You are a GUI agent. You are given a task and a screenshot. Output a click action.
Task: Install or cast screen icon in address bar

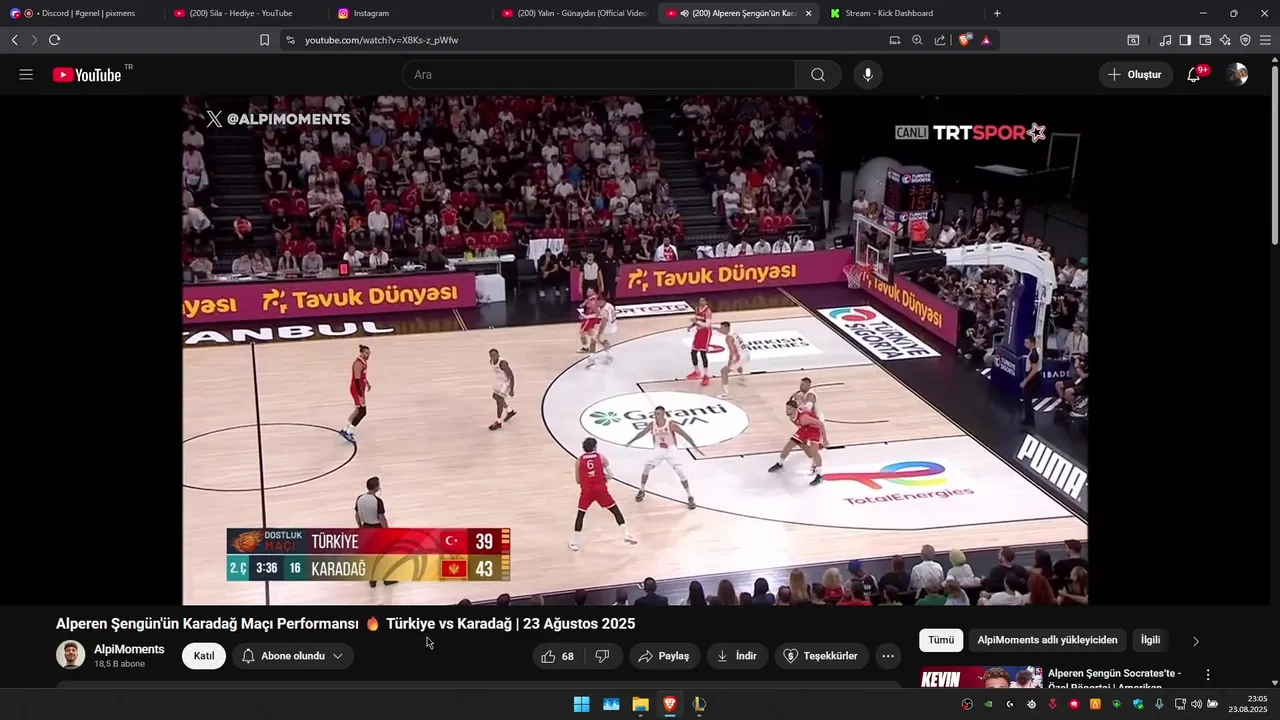point(895,40)
